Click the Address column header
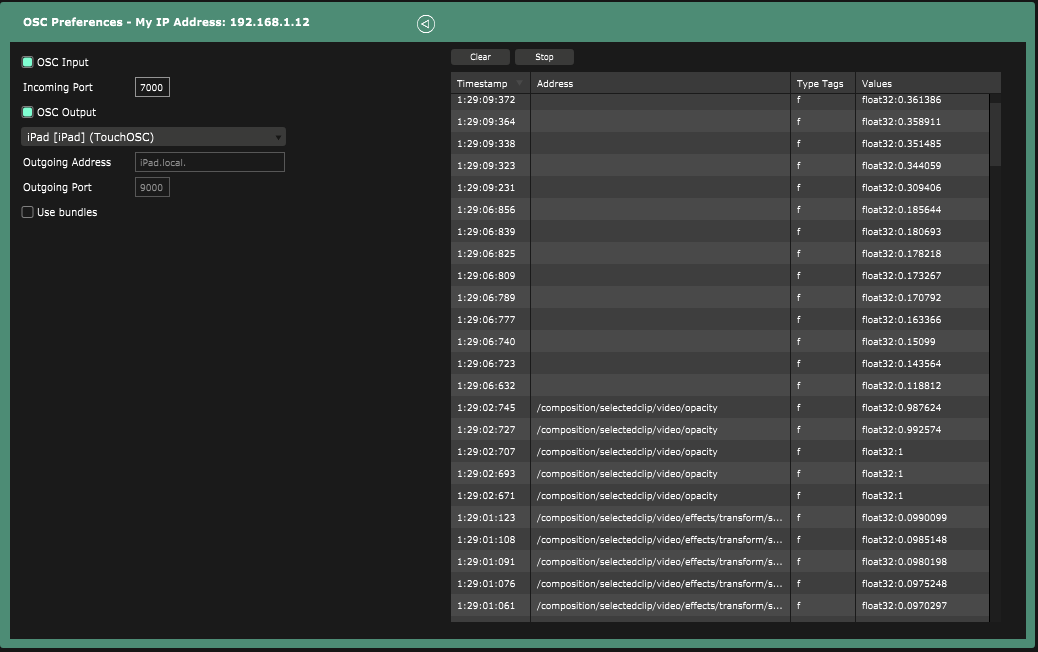Screen dimensions: 1038x652 coord(660,84)
